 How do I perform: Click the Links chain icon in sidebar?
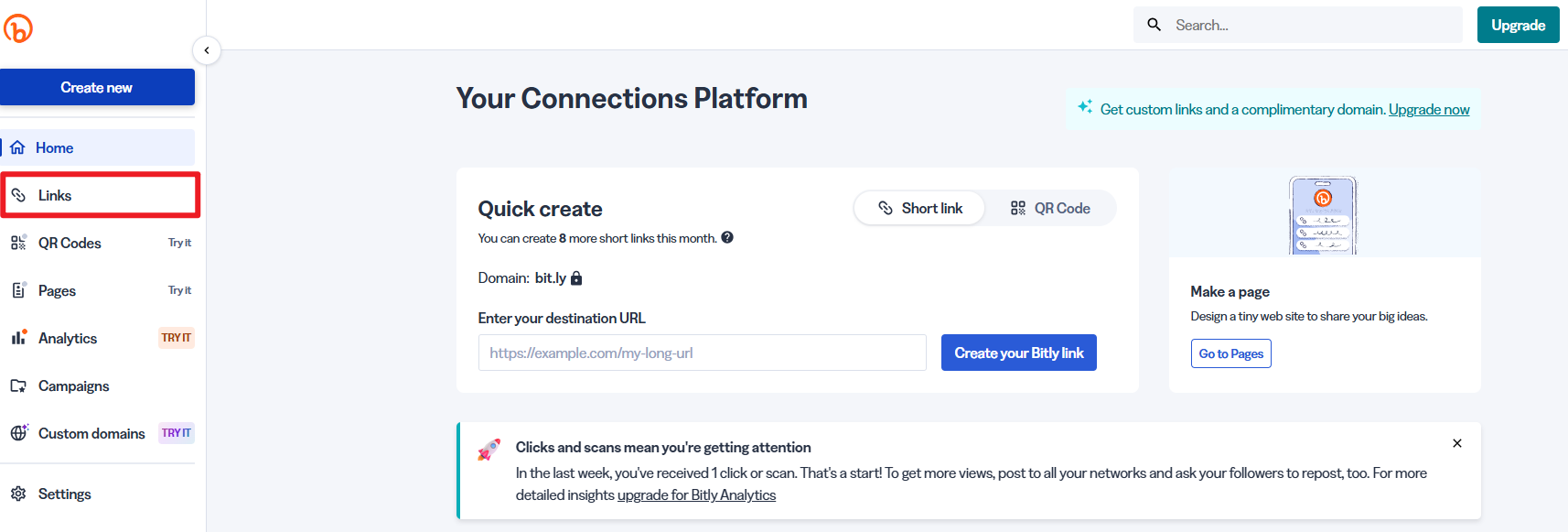point(18,195)
